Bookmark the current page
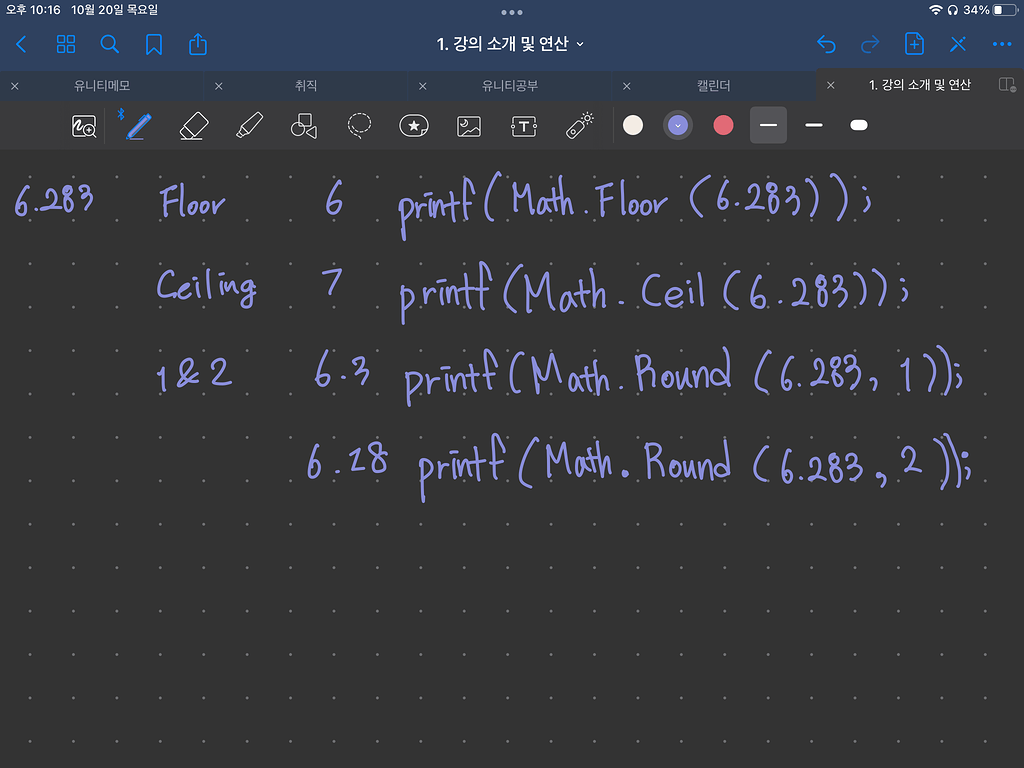Image resolution: width=1024 pixels, height=768 pixels. 153,44
